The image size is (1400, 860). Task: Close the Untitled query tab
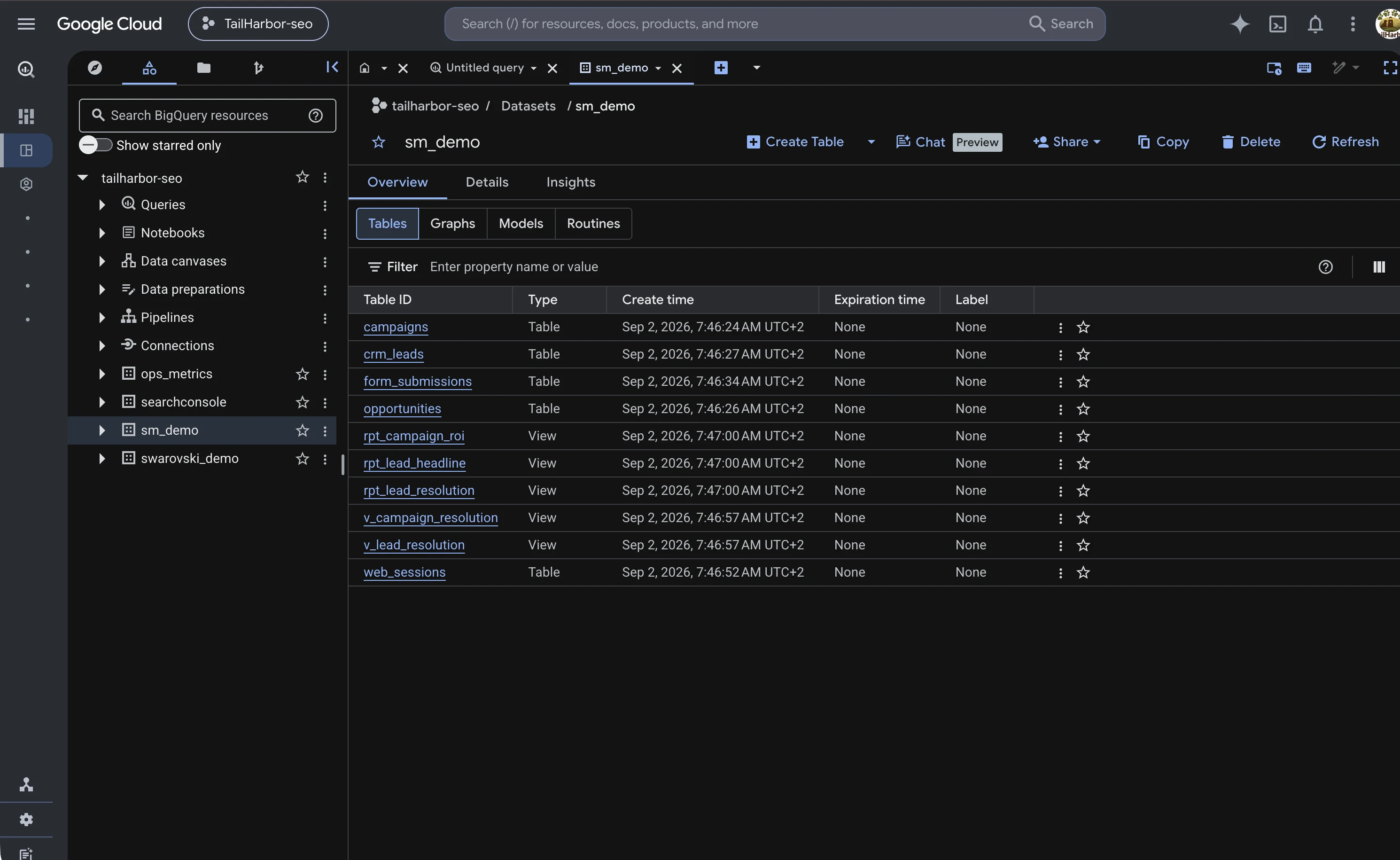[552, 68]
